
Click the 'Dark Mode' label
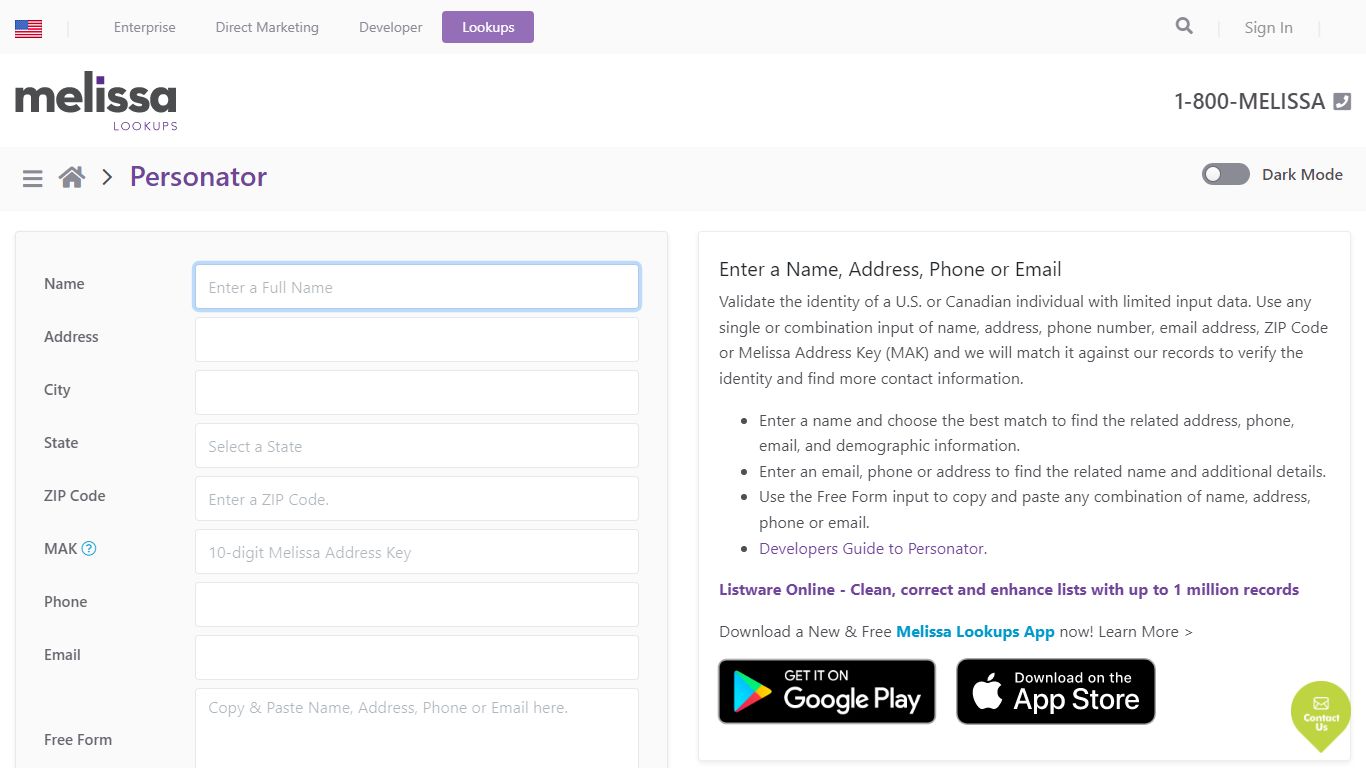1302,174
